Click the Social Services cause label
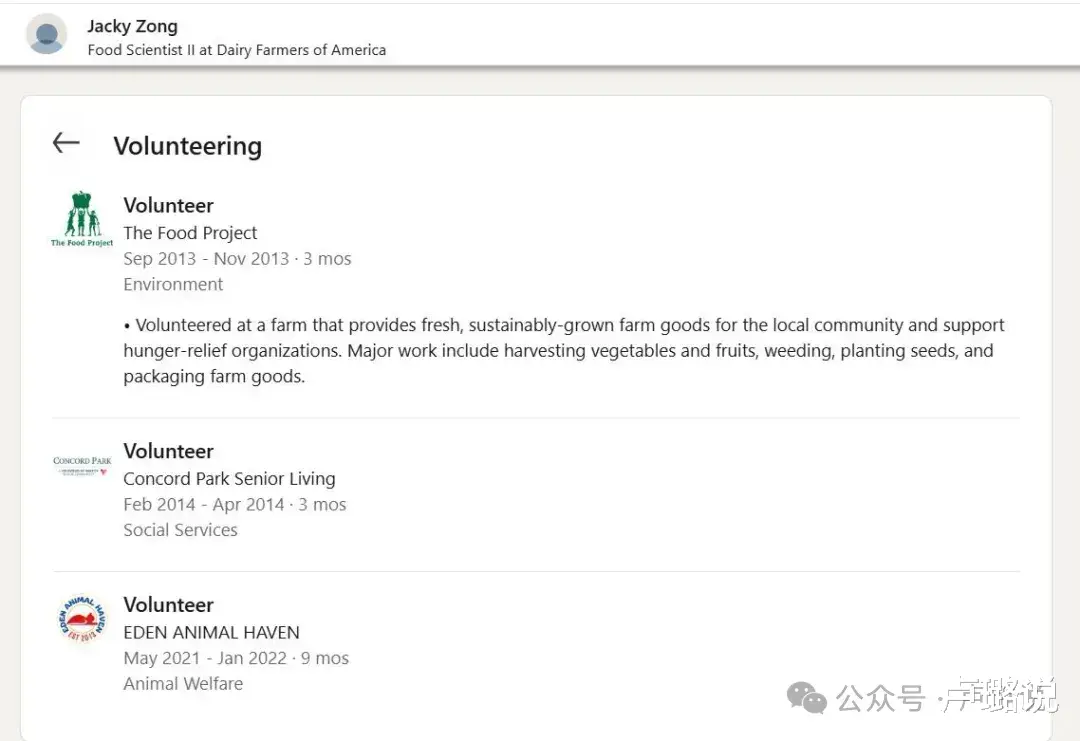 tap(180, 530)
